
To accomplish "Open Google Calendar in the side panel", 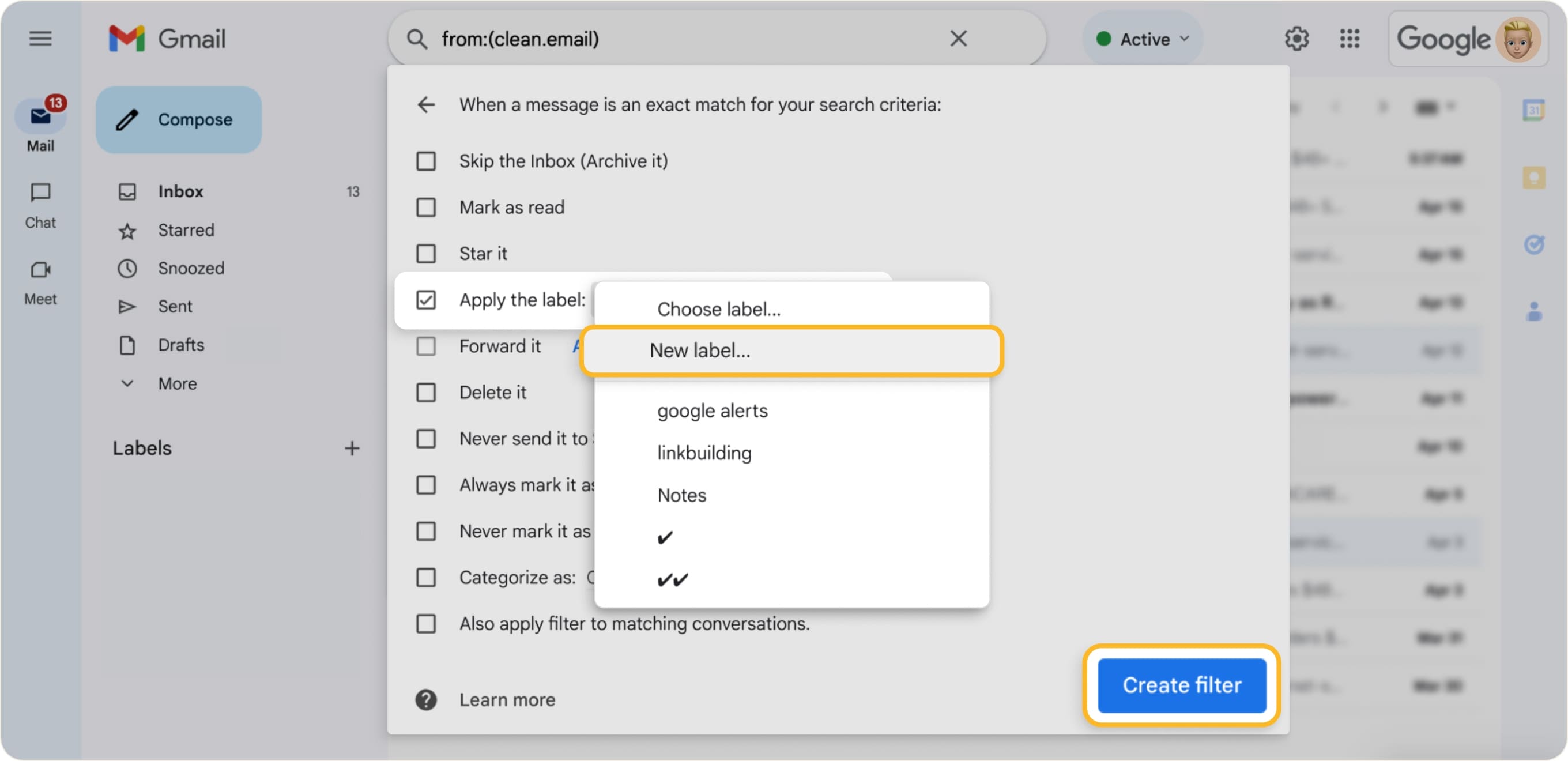I will pyautogui.click(x=1535, y=110).
